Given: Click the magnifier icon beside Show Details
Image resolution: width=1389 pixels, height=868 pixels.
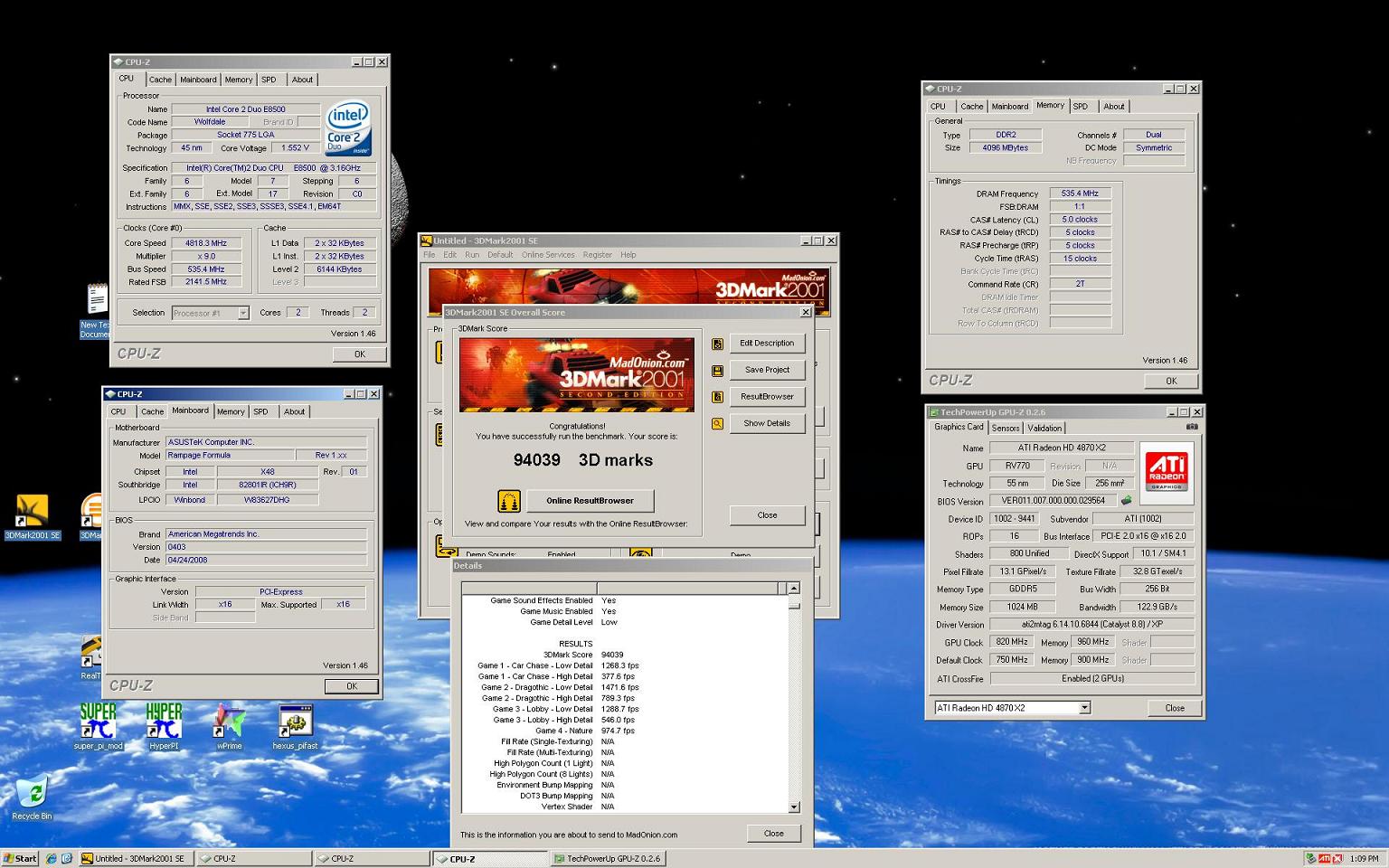Looking at the screenshot, I should tap(717, 423).
